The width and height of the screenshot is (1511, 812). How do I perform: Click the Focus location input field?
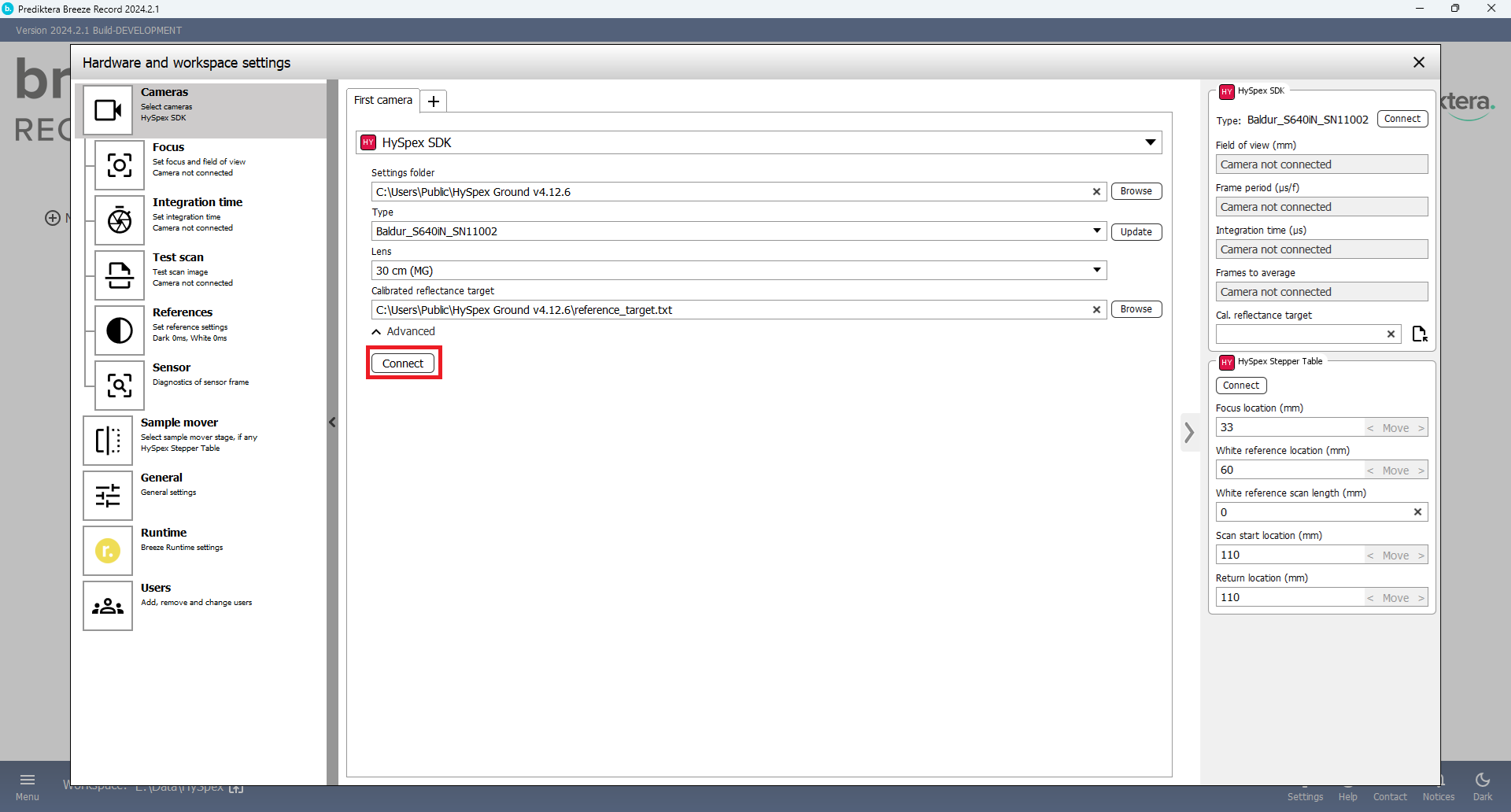tap(1289, 428)
